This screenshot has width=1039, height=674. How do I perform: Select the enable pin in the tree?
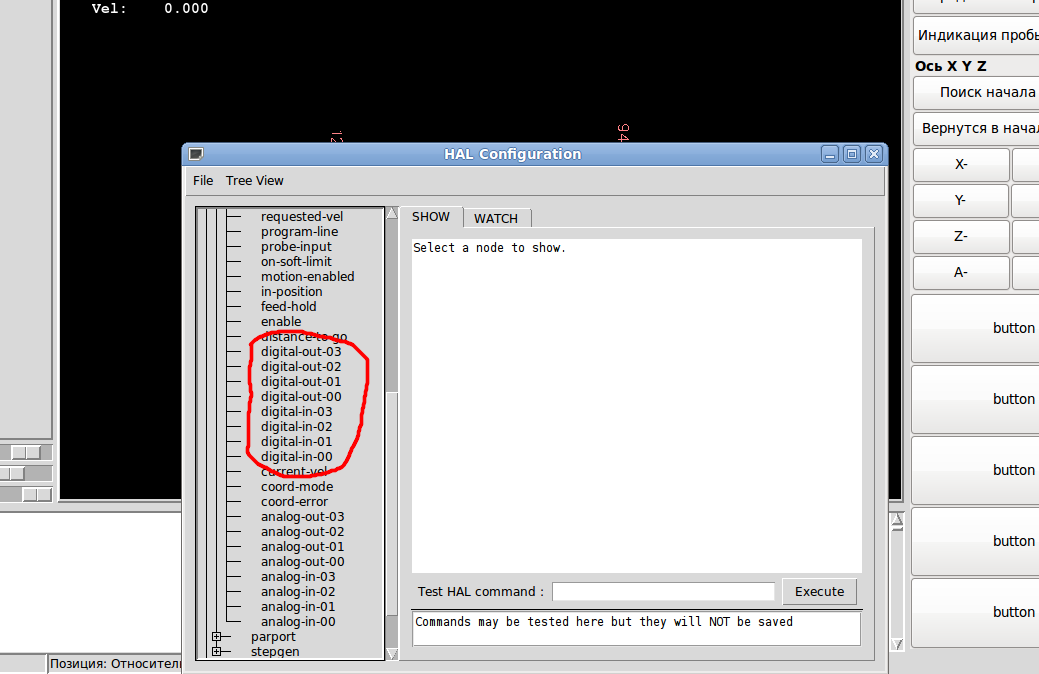click(x=280, y=321)
